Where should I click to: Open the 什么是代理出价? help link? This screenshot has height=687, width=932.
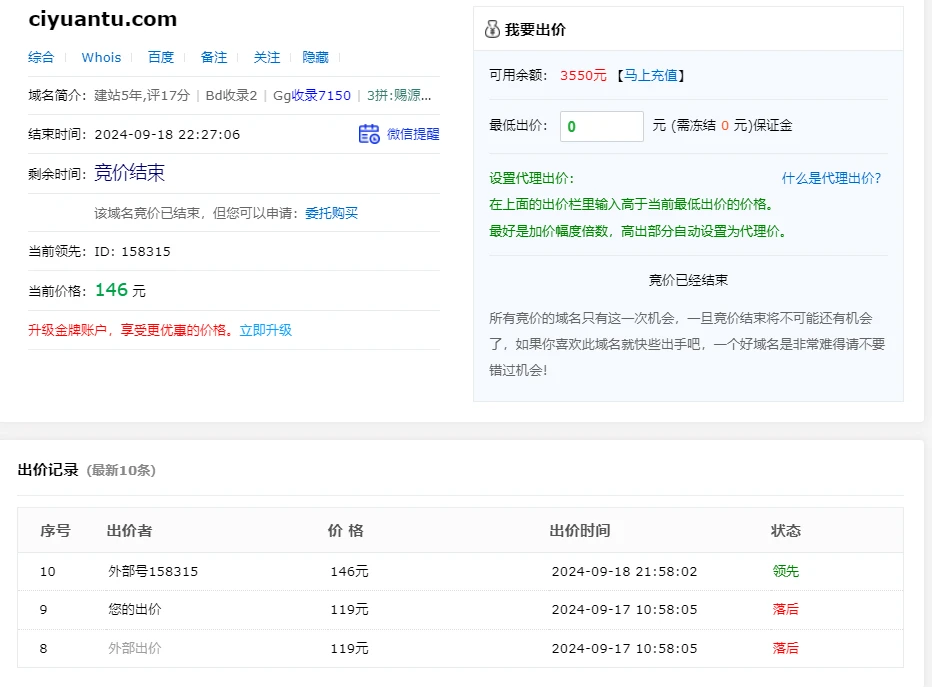(831, 178)
